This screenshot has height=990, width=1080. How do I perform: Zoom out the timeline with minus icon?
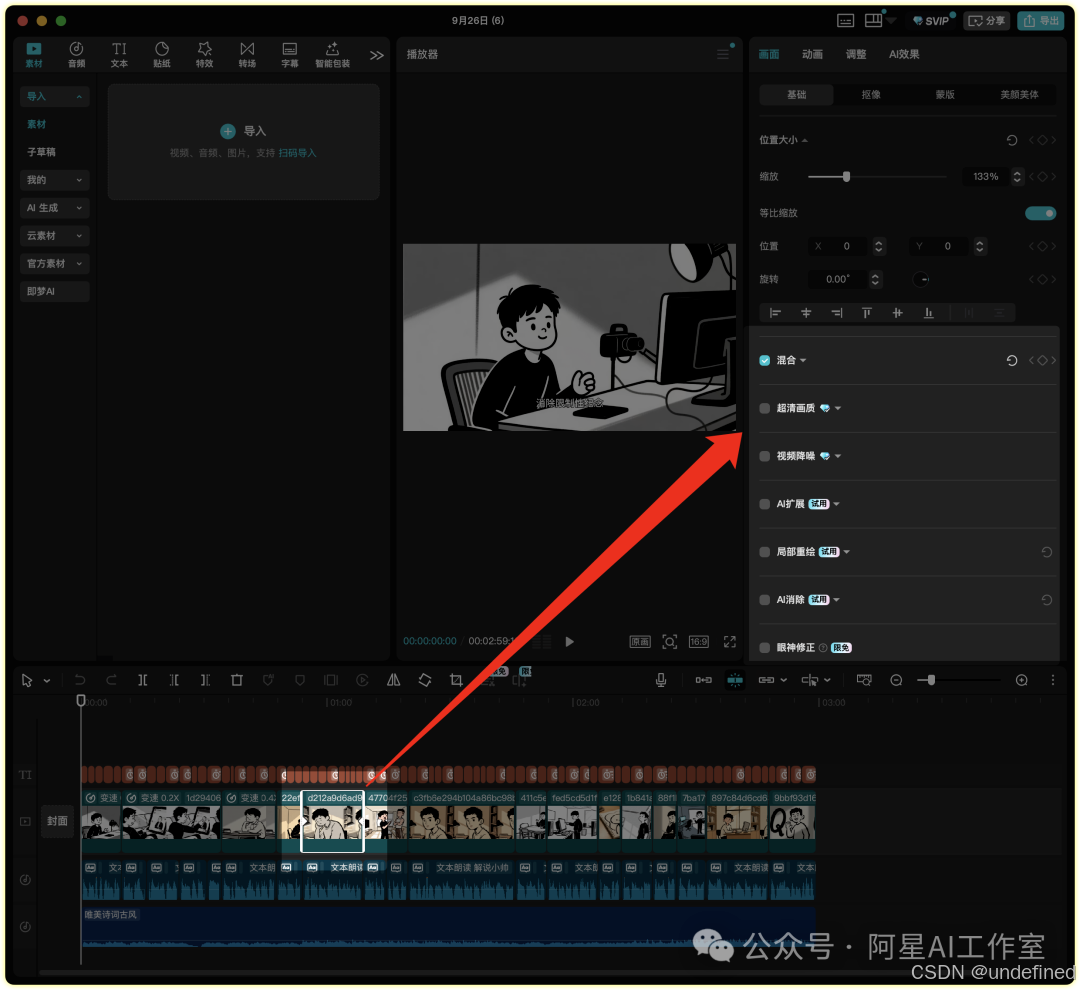(x=896, y=680)
